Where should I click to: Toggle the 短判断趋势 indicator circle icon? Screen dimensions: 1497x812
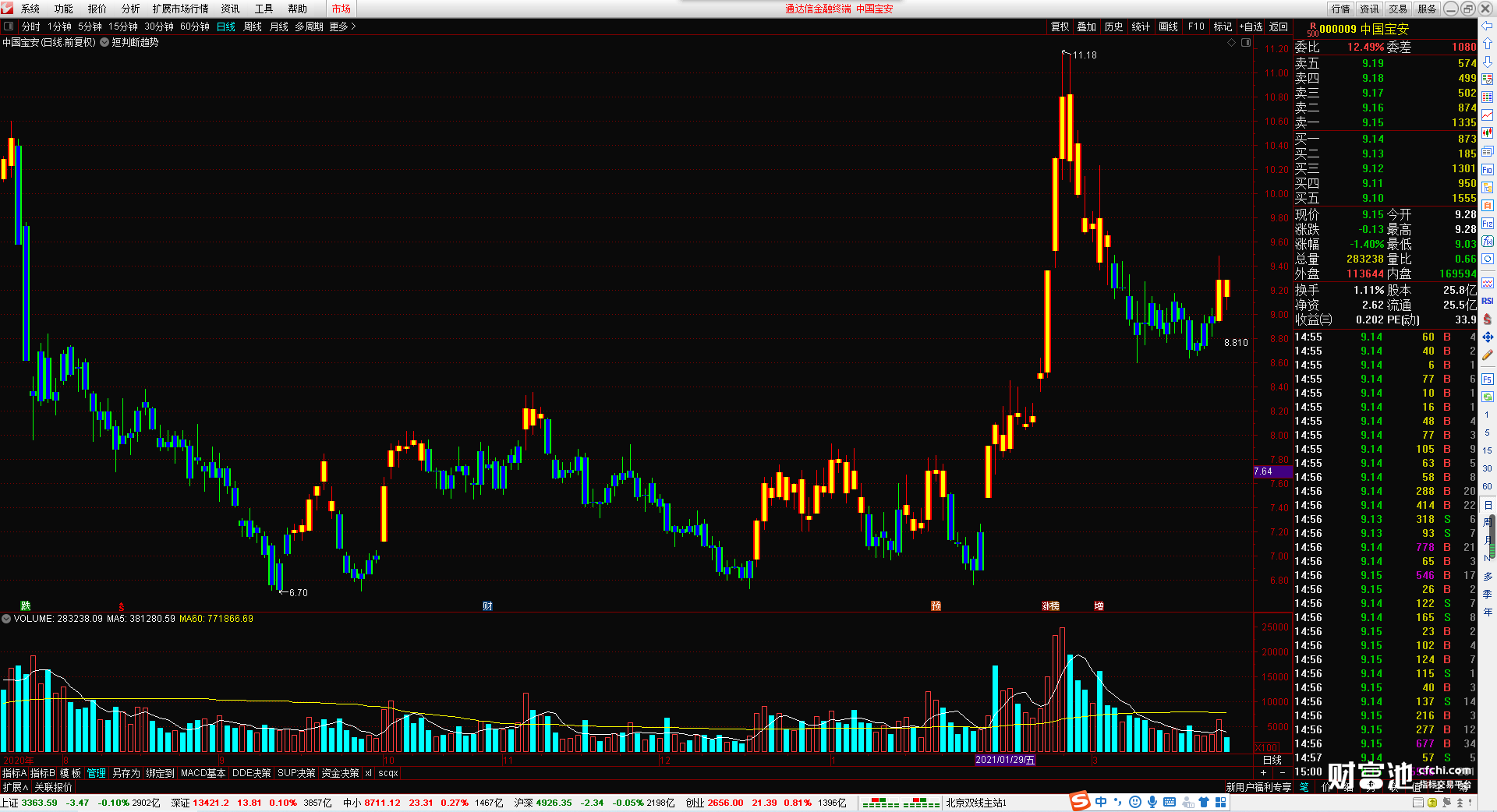[x=104, y=42]
